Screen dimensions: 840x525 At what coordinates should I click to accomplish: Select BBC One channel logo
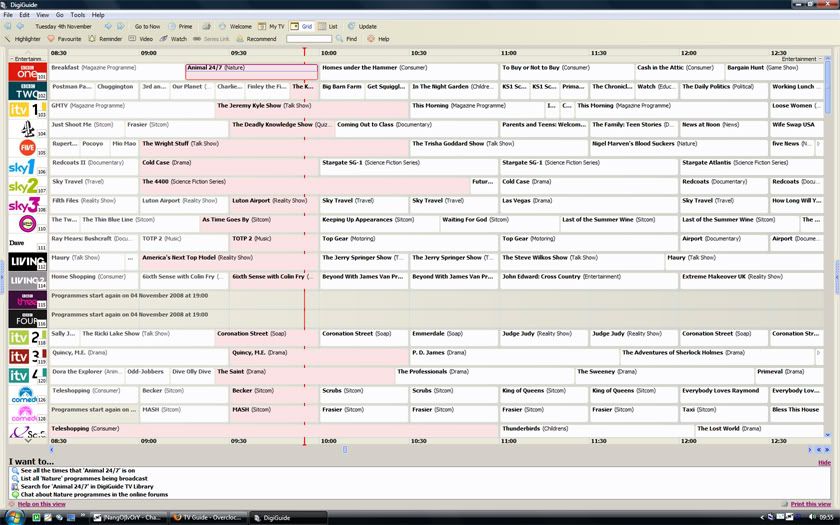(x=28, y=72)
